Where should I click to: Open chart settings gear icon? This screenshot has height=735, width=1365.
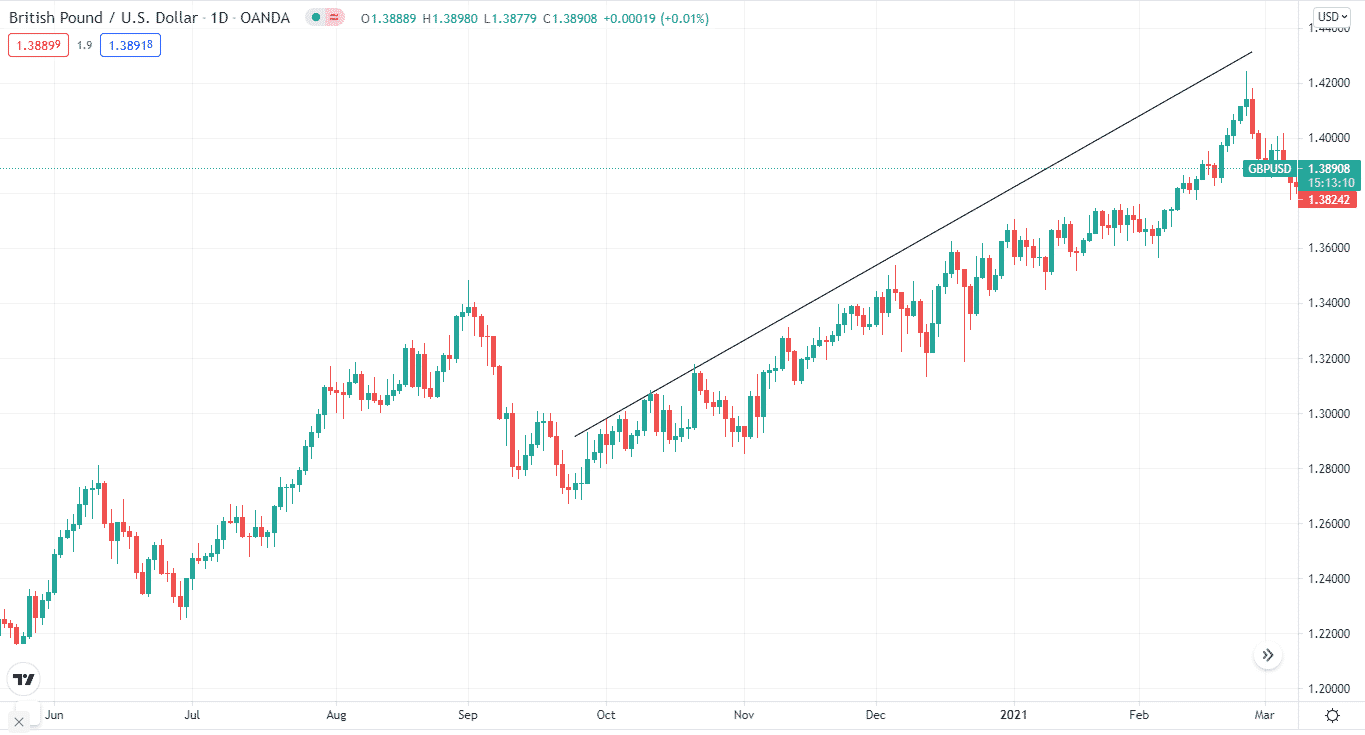(1332, 715)
